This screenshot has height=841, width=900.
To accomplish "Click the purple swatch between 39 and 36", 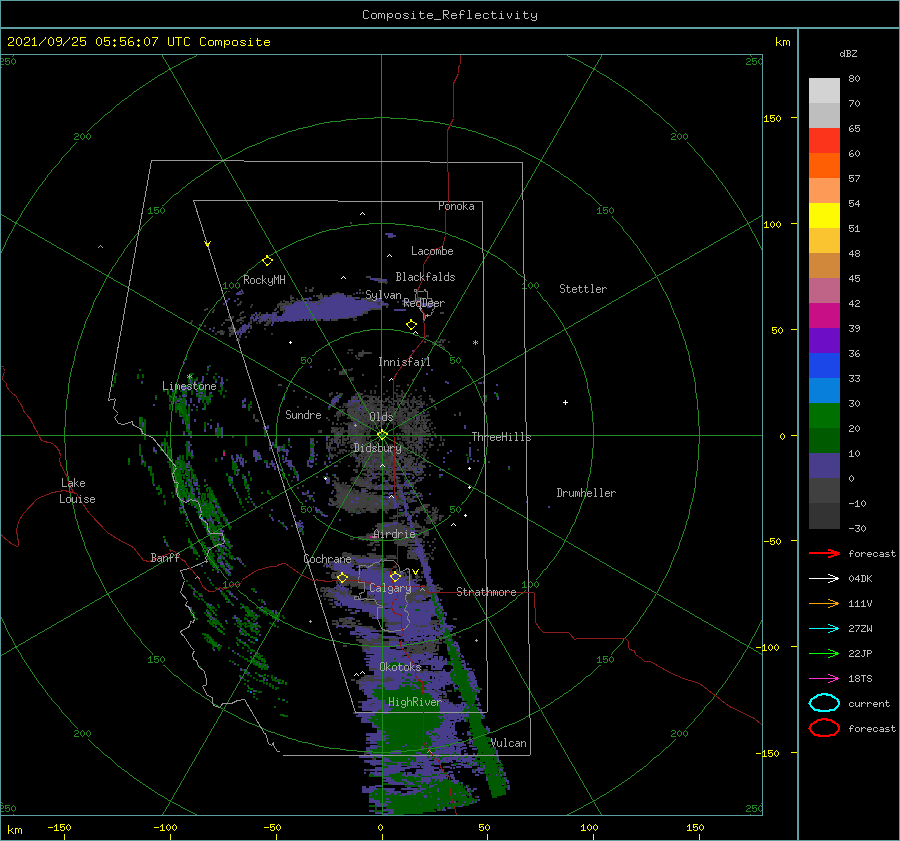I will pos(824,340).
